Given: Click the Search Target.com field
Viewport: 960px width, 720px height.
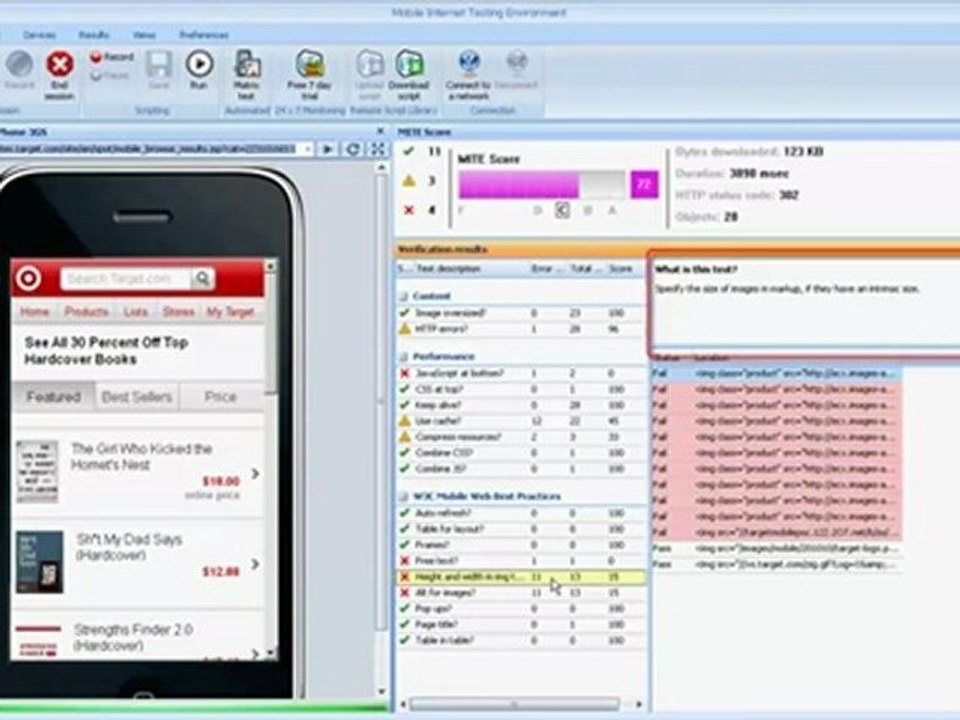Looking at the screenshot, I should (x=126, y=279).
